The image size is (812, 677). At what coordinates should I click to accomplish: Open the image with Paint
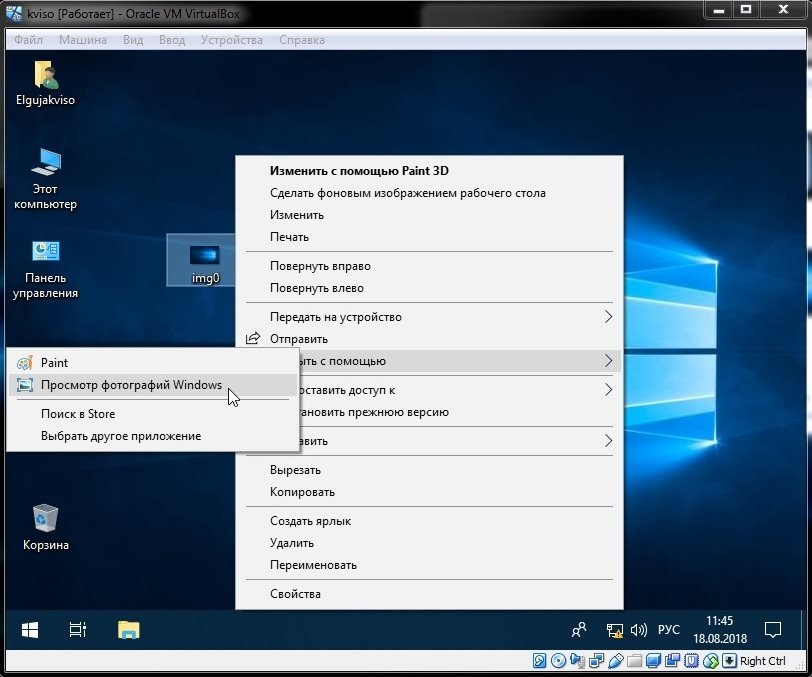[x=153, y=363]
